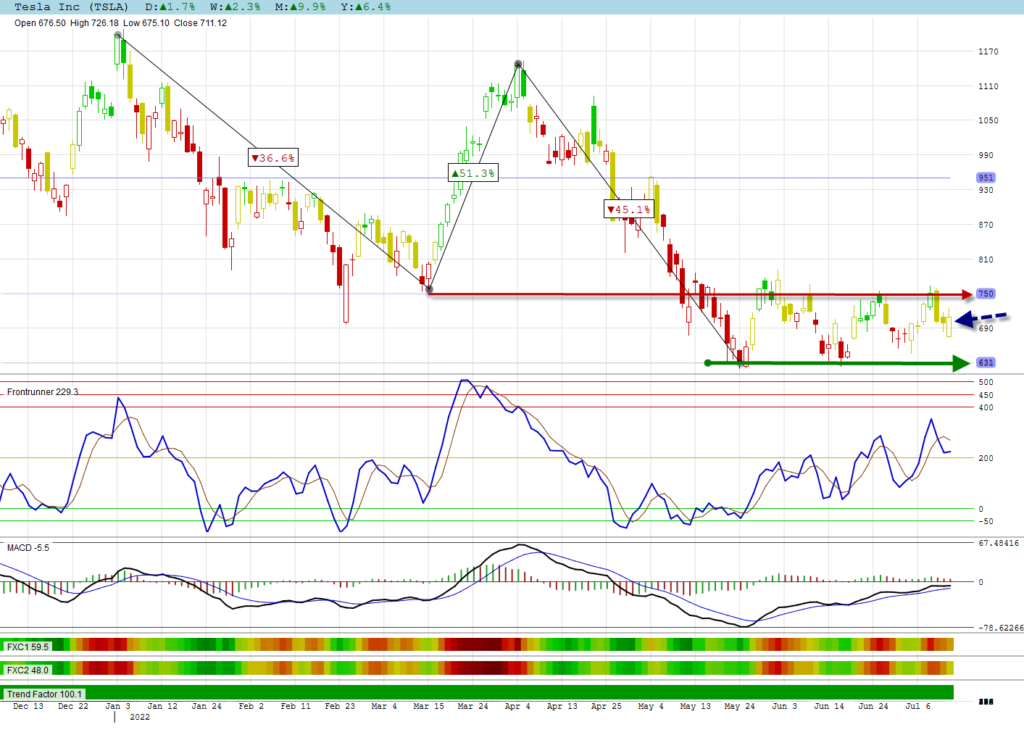Click the Open 676.50 readout
Viewport: 1024px width, 735px height.
click(x=40, y=23)
